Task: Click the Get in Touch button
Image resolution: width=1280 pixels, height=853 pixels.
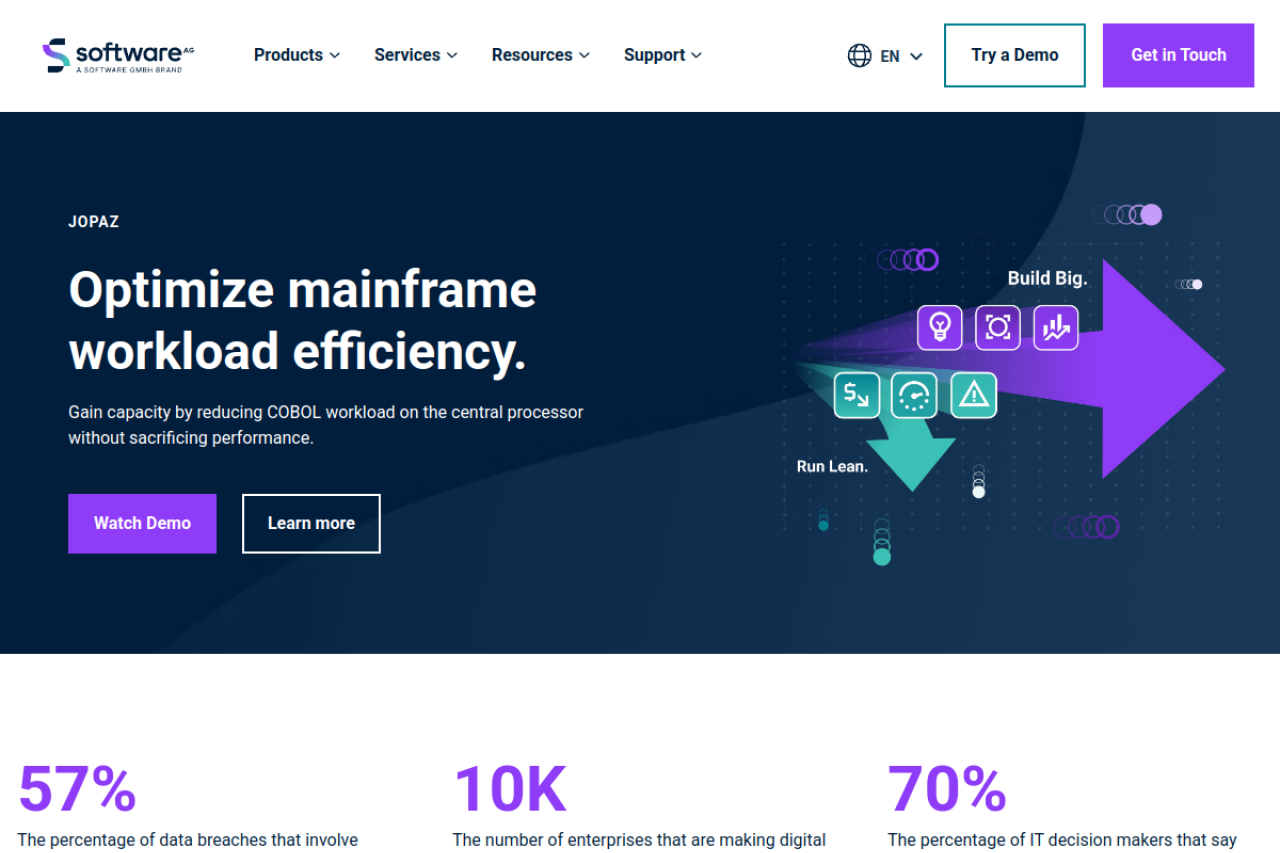Action: (1178, 55)
